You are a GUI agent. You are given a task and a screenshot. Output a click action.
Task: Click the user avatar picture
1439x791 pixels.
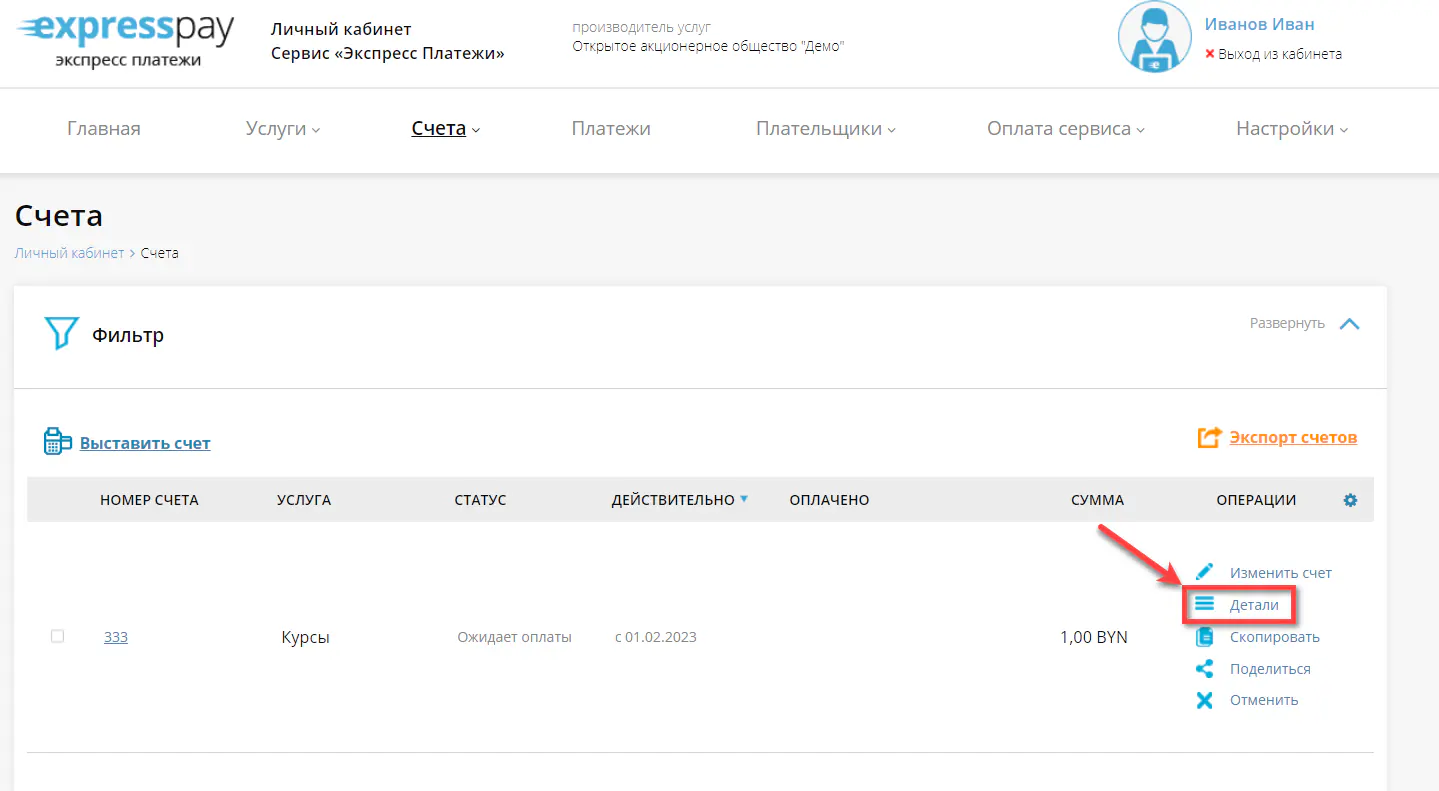coord(1154,37)
